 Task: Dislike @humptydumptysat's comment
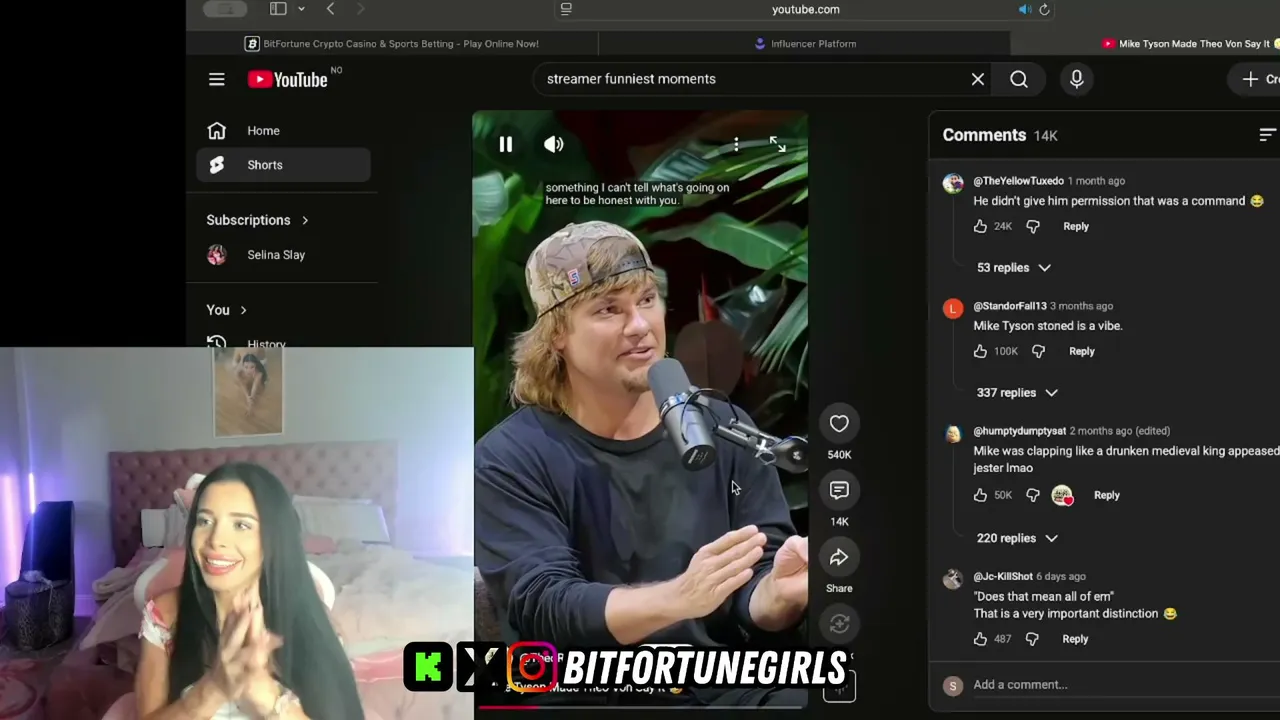(x=1033, y=495)
